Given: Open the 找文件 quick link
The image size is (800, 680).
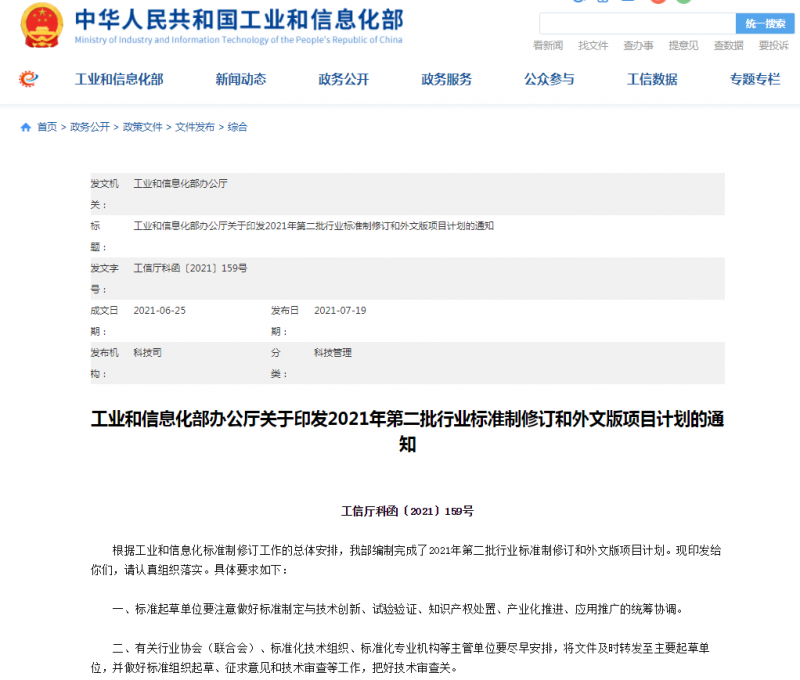Looking at the screenshot, I should pyautogui.click(x=593, y=45).
